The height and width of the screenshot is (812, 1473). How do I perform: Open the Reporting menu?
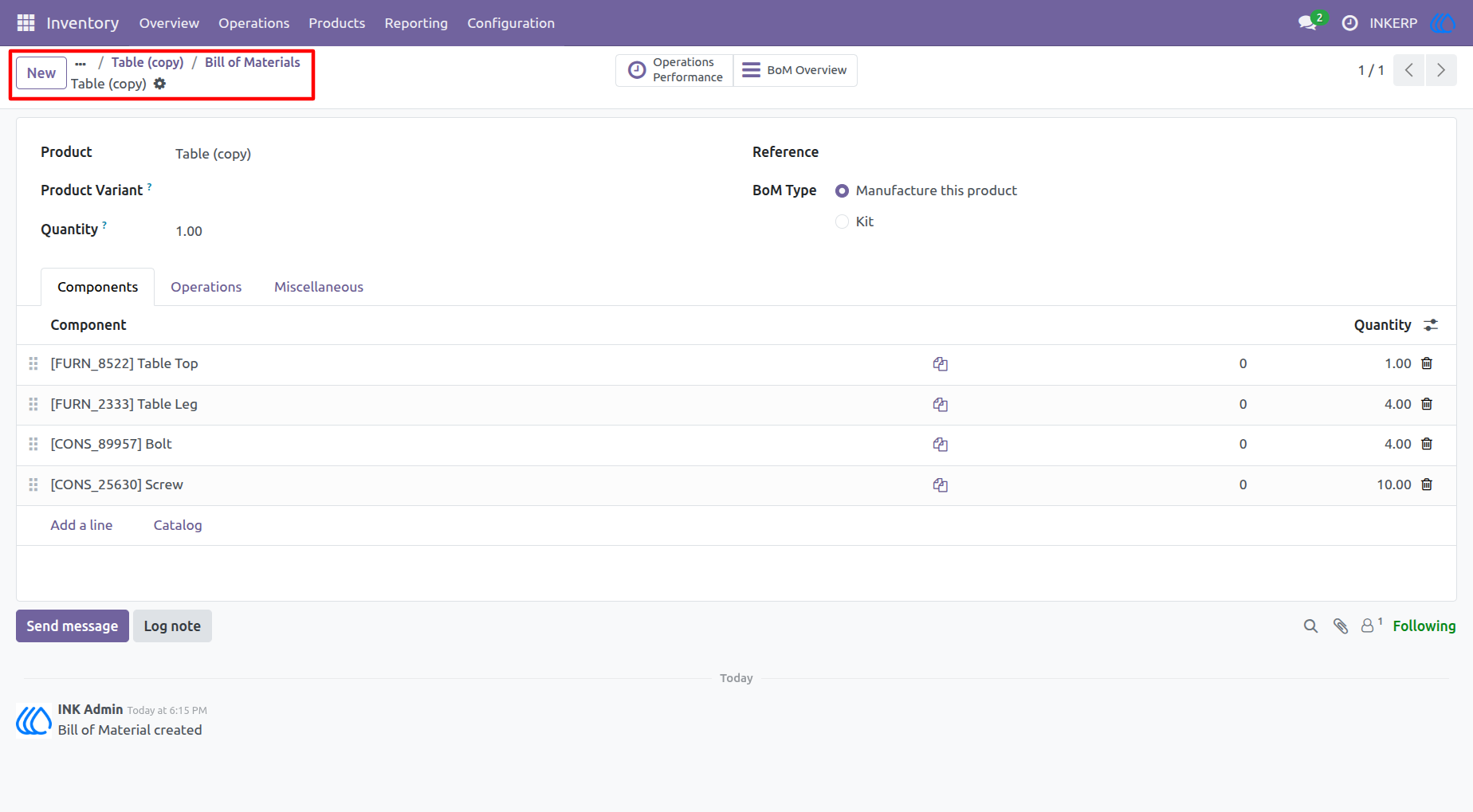pyautogui.click(x=416, y=23)
